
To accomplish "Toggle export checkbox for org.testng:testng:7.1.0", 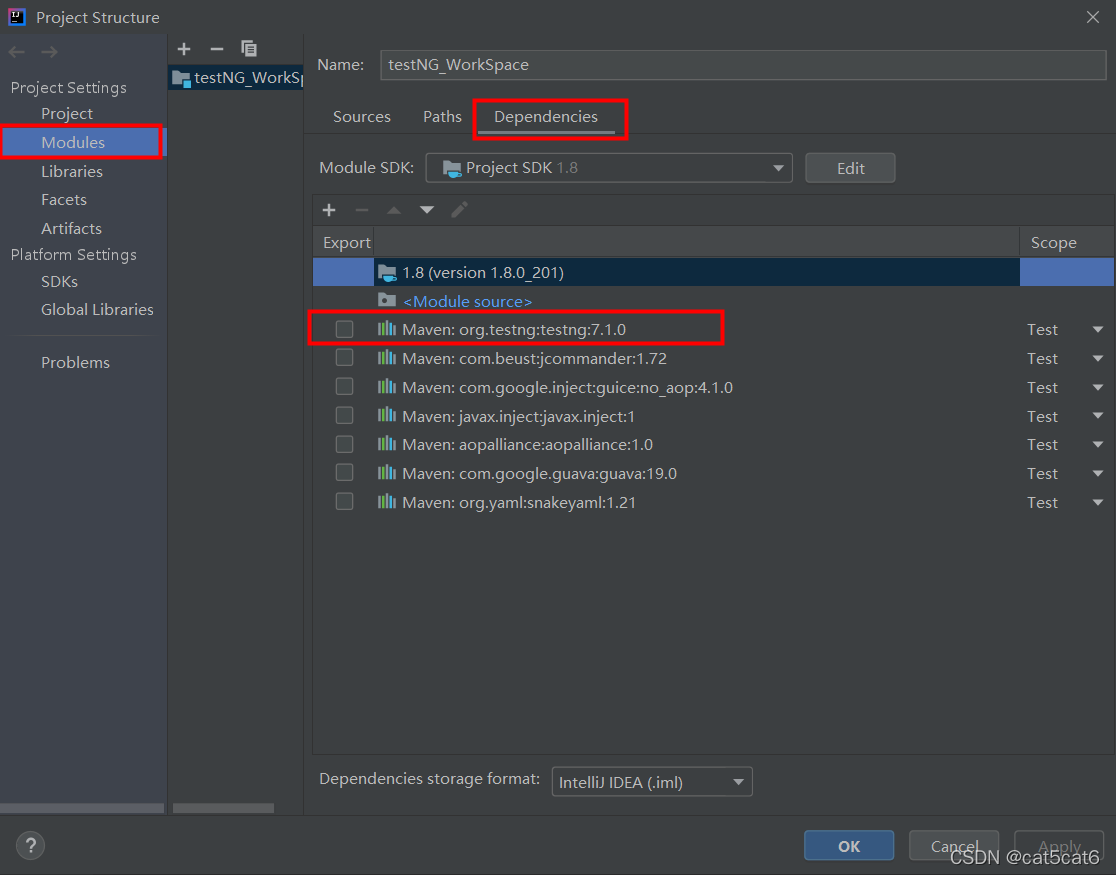I will (344, 329).
